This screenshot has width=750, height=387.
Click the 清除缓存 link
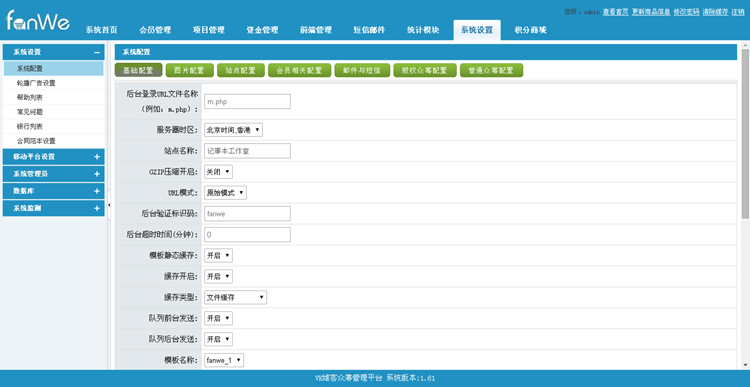716,12
